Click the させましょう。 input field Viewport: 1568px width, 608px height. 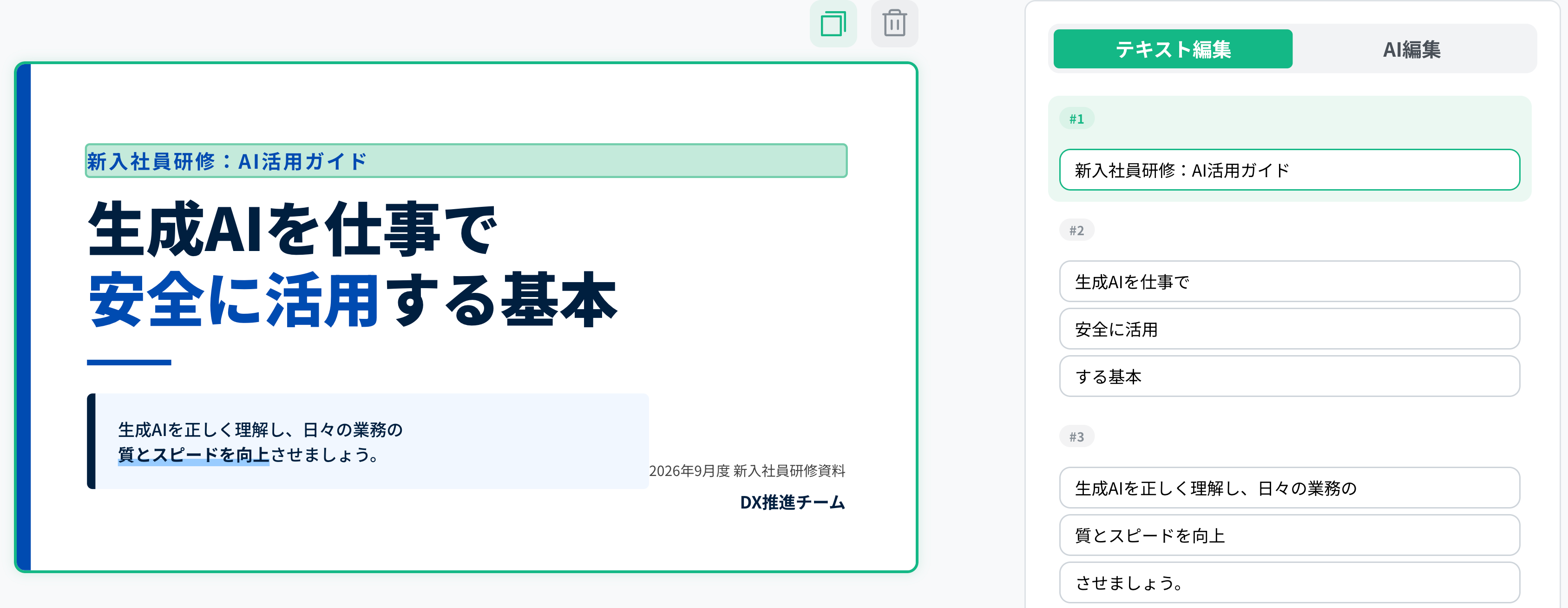pyautogui.click(x=1289, y=583)
